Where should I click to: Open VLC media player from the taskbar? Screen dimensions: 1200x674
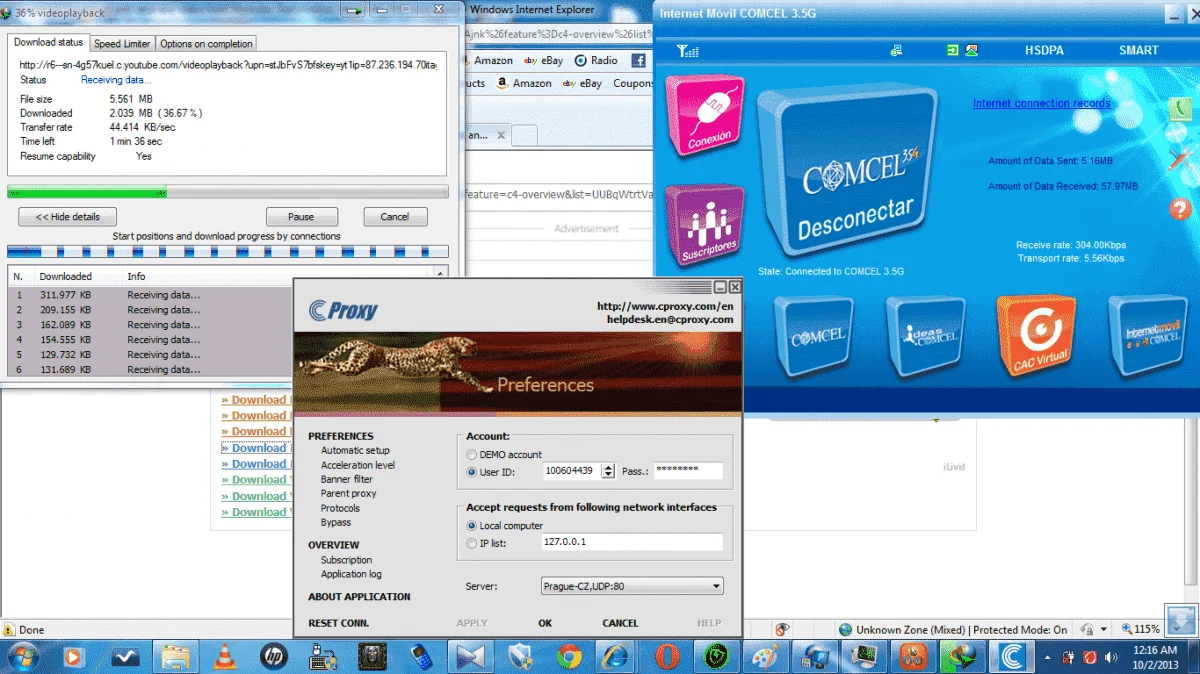(x=226, y=656)
